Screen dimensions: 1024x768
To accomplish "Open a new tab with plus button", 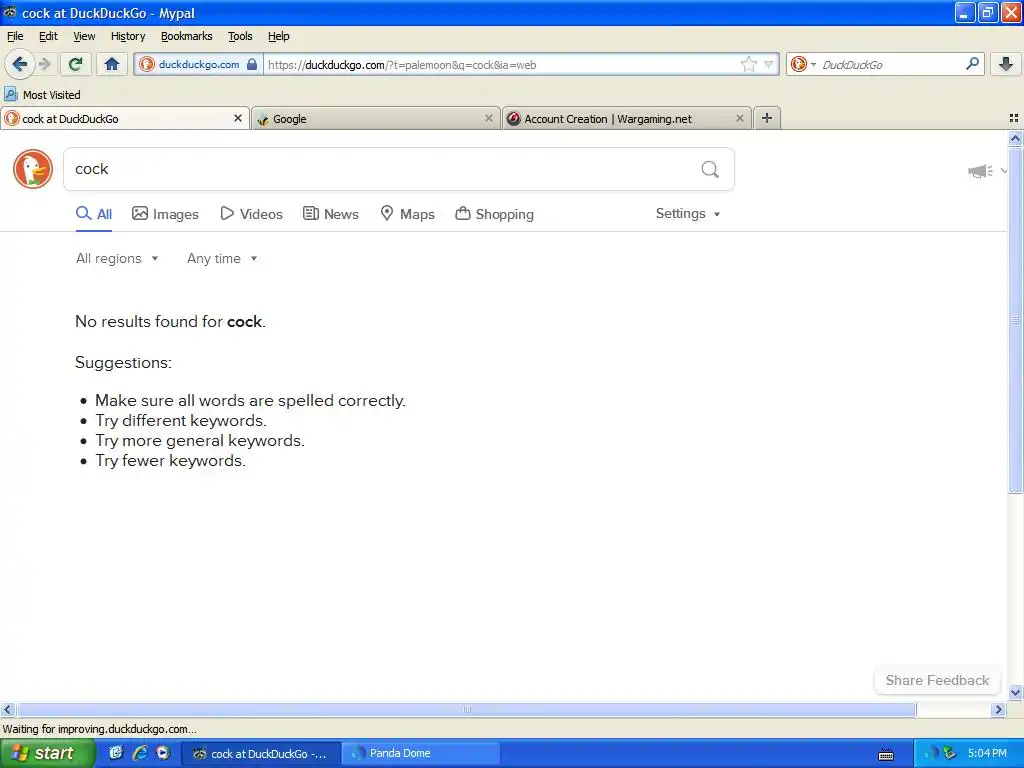I will click(767, 118).
